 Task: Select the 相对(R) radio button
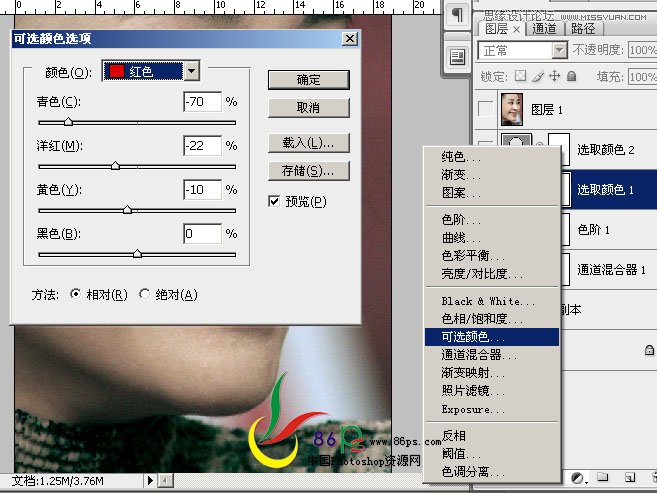pyautogui.click(x=75, y=294)
